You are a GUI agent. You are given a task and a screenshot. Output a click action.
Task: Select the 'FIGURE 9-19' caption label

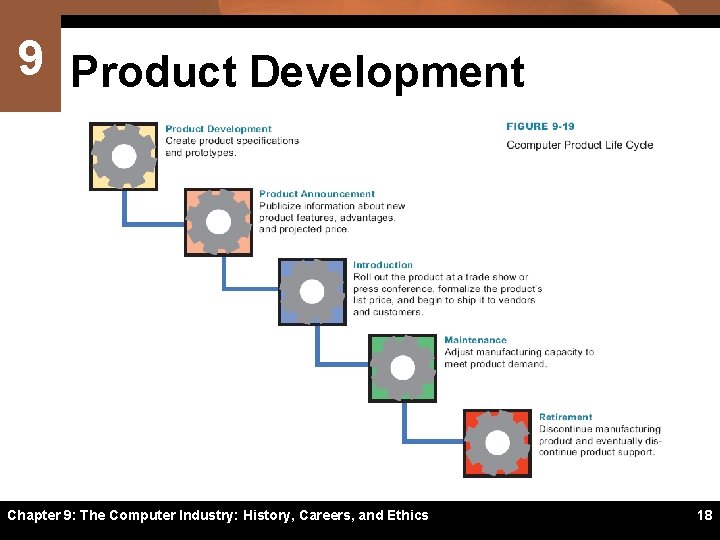point(540,126)
